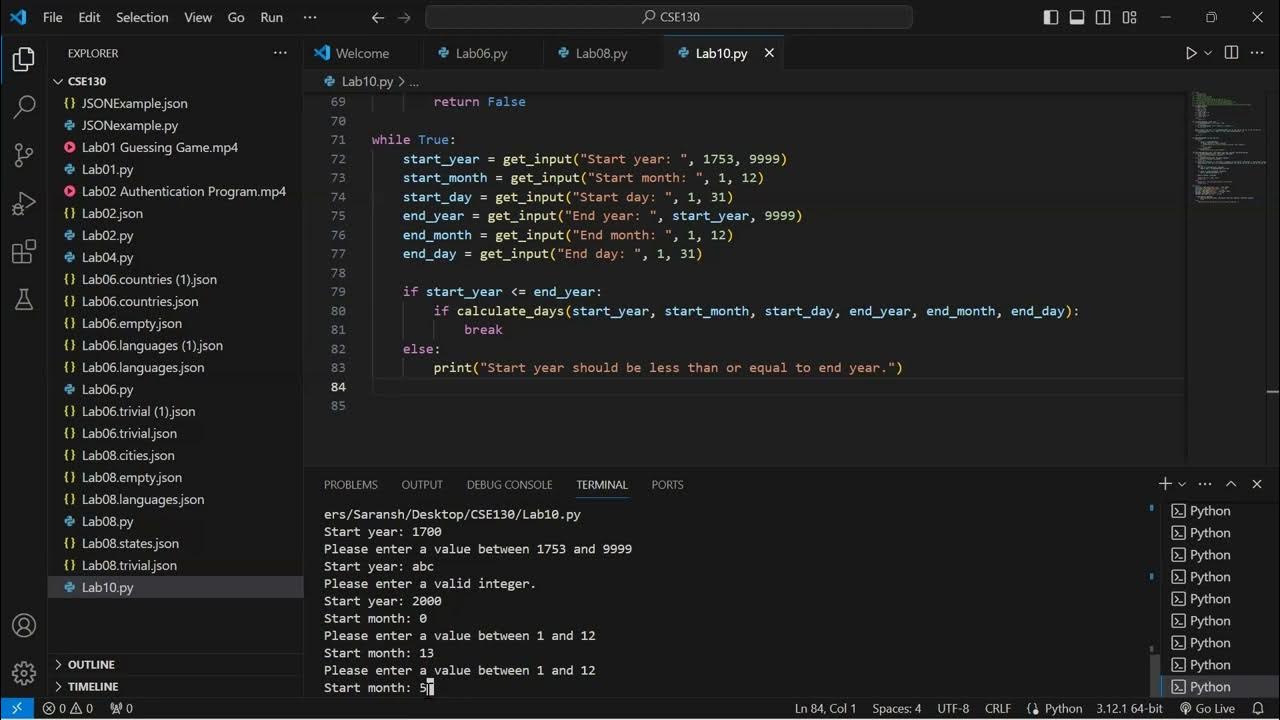Select Python interpreter 3.12.1 64-bit
Viewport: 1280px width, 720px height.
[x=1129, y=708]
